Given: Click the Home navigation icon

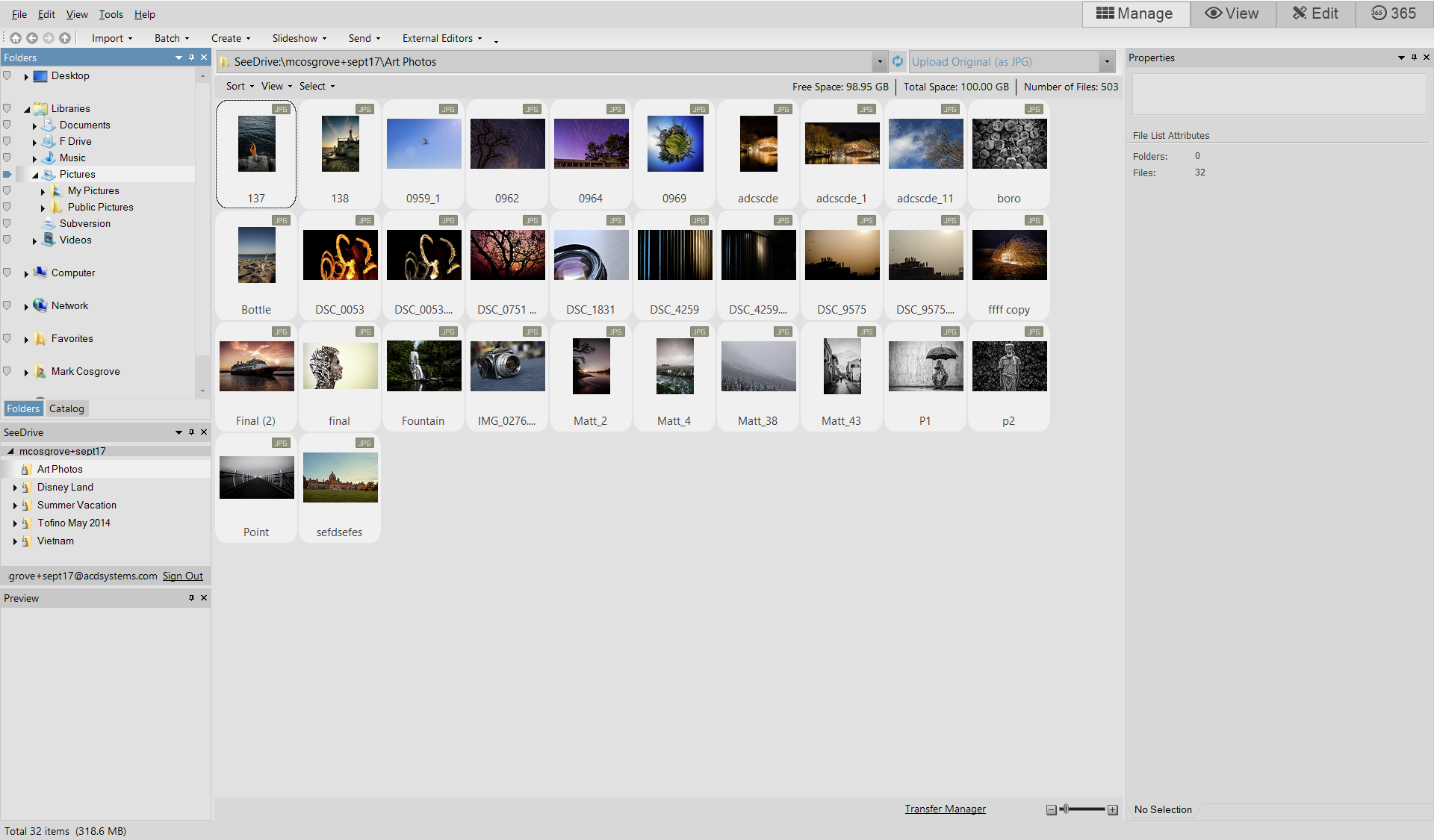Looking at the screenshot, I should 16,38.
